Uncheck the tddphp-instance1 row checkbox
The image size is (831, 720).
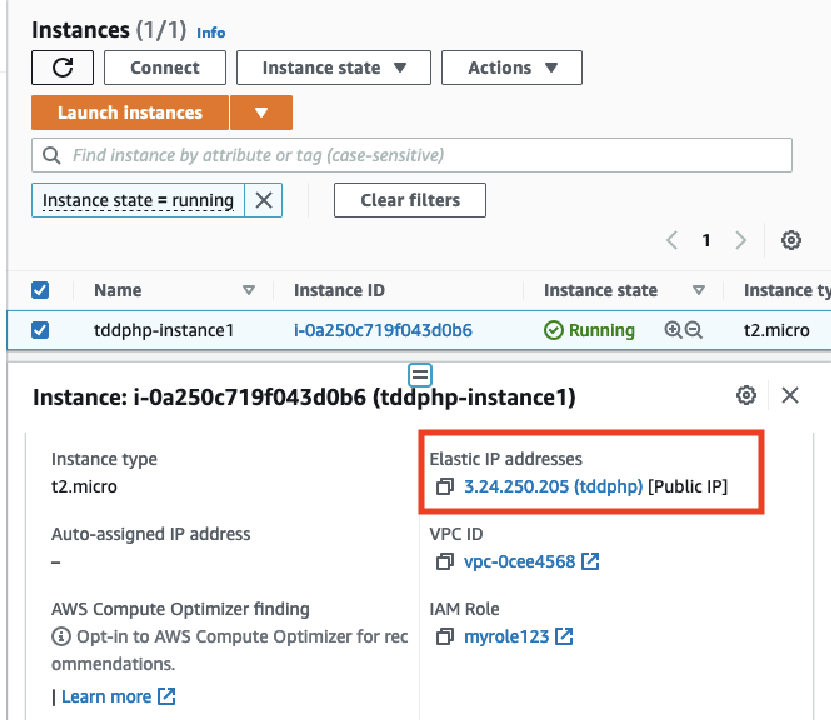pyautogui.click(x=40, y=330)
